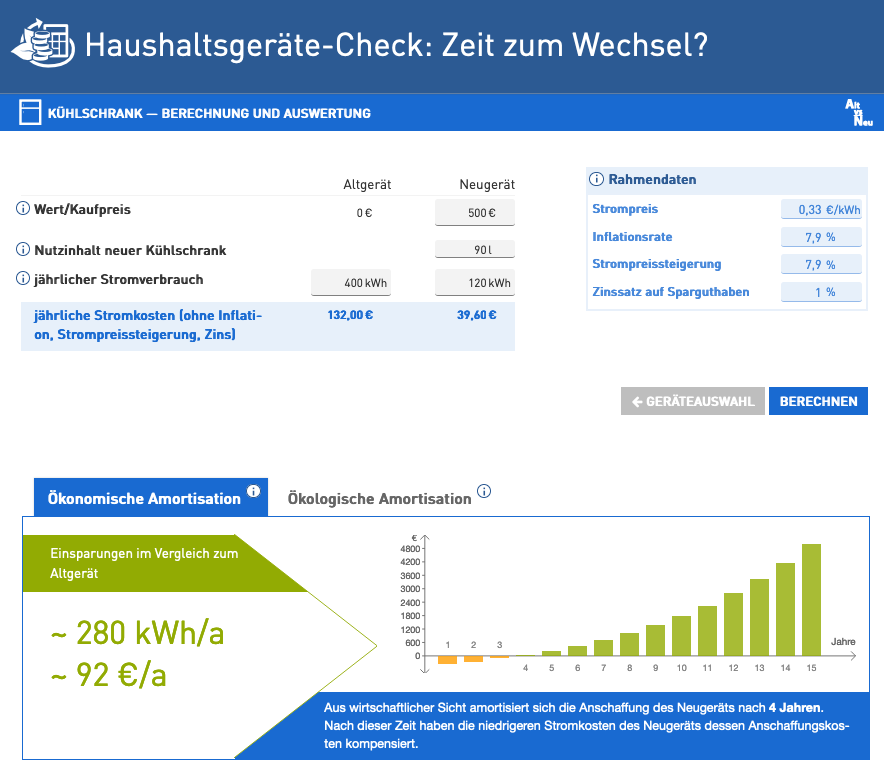The image size is (884, 783).
Task: Show info on Ökonomische Amortisation tab
Action: [254, 491]
